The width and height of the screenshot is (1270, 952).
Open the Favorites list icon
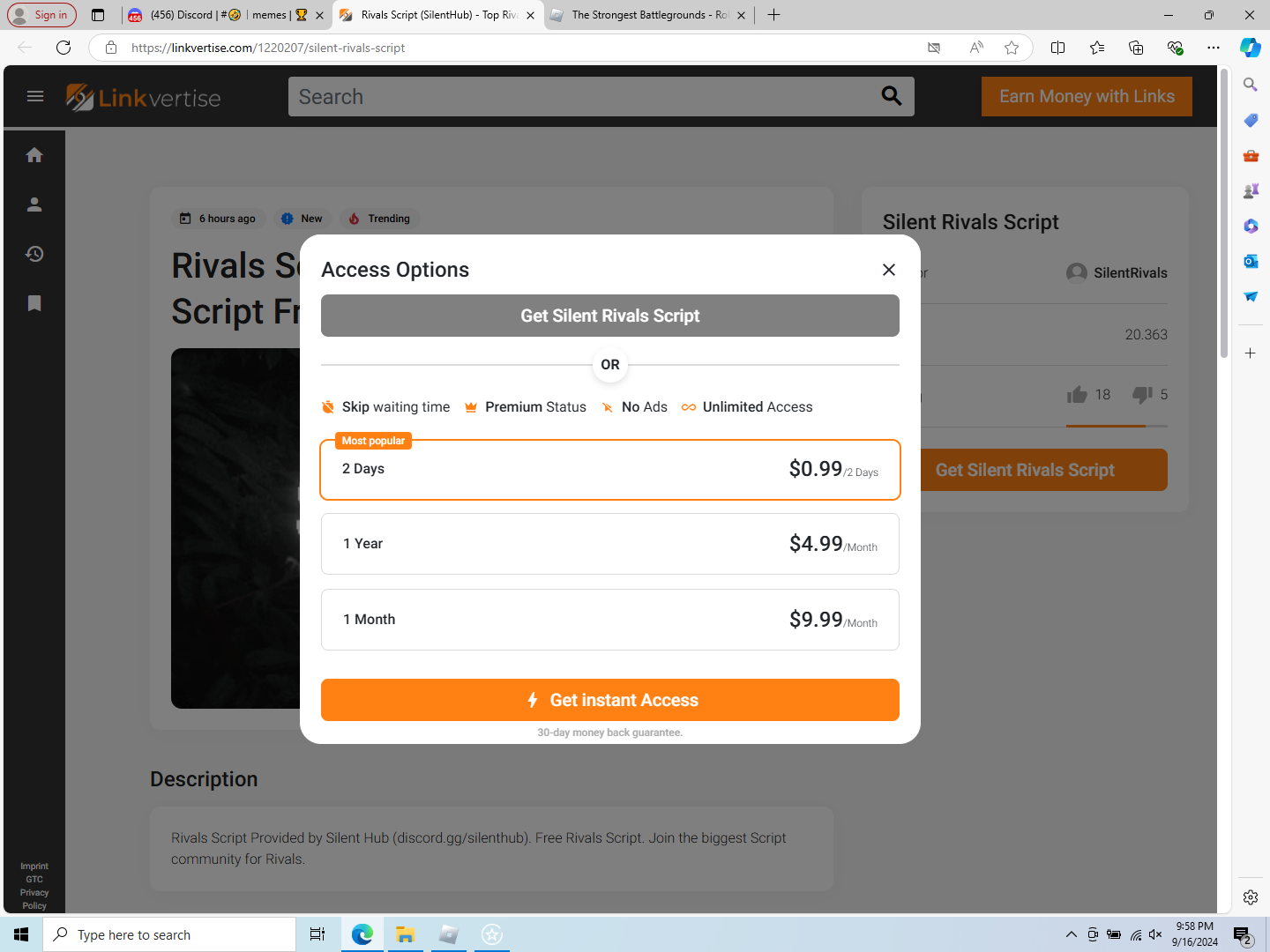[x=1097, y=48]
